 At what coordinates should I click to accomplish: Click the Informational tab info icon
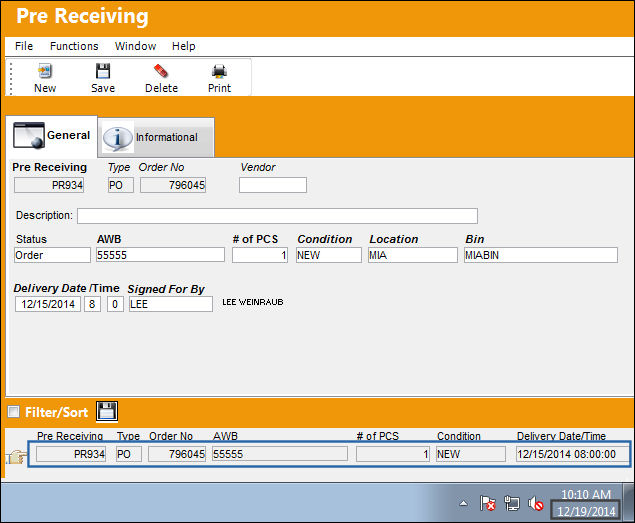click(x=117, y=138)
